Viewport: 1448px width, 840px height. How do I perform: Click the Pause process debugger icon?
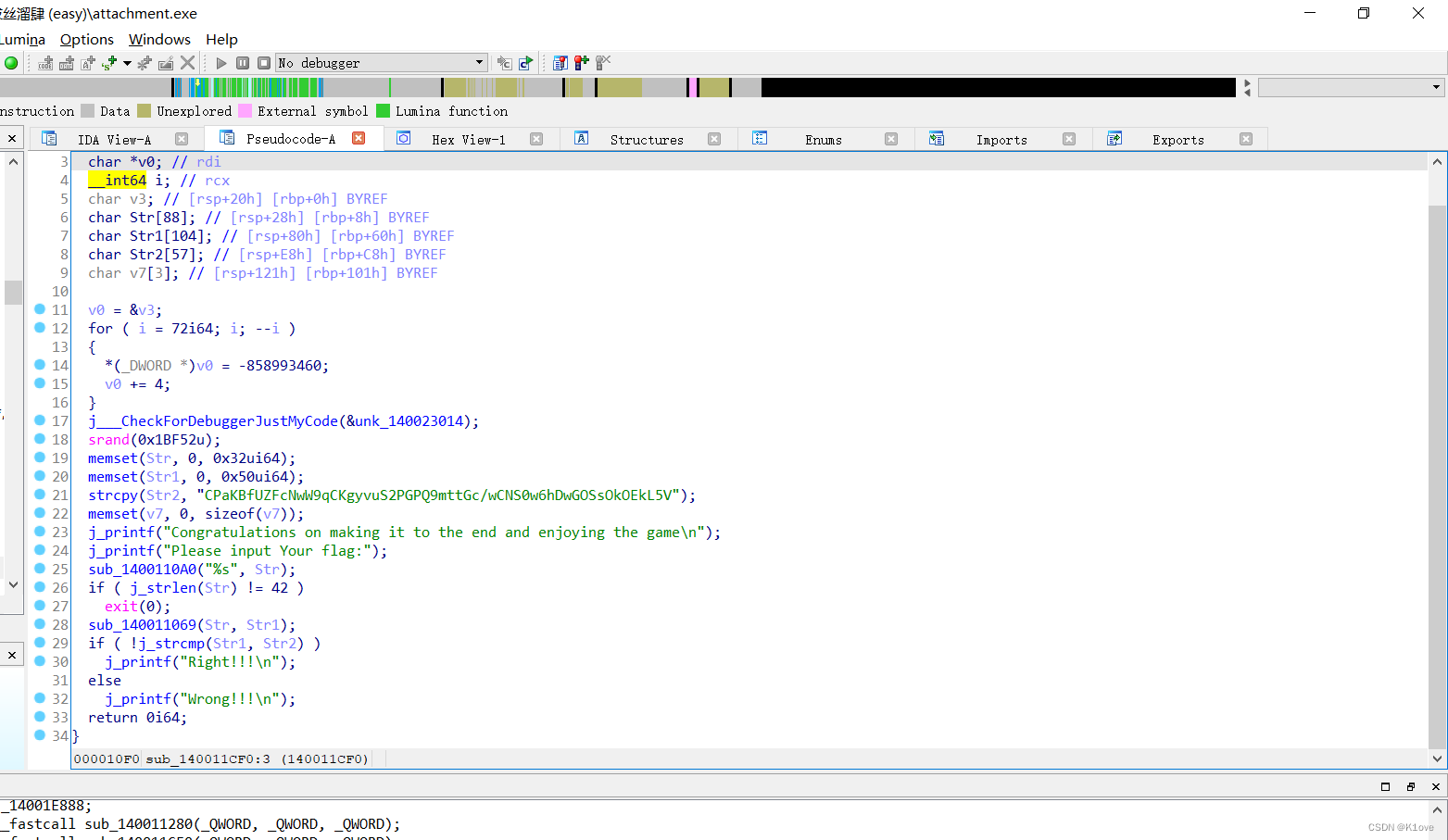pyautogui.click(x=242, y=62)
